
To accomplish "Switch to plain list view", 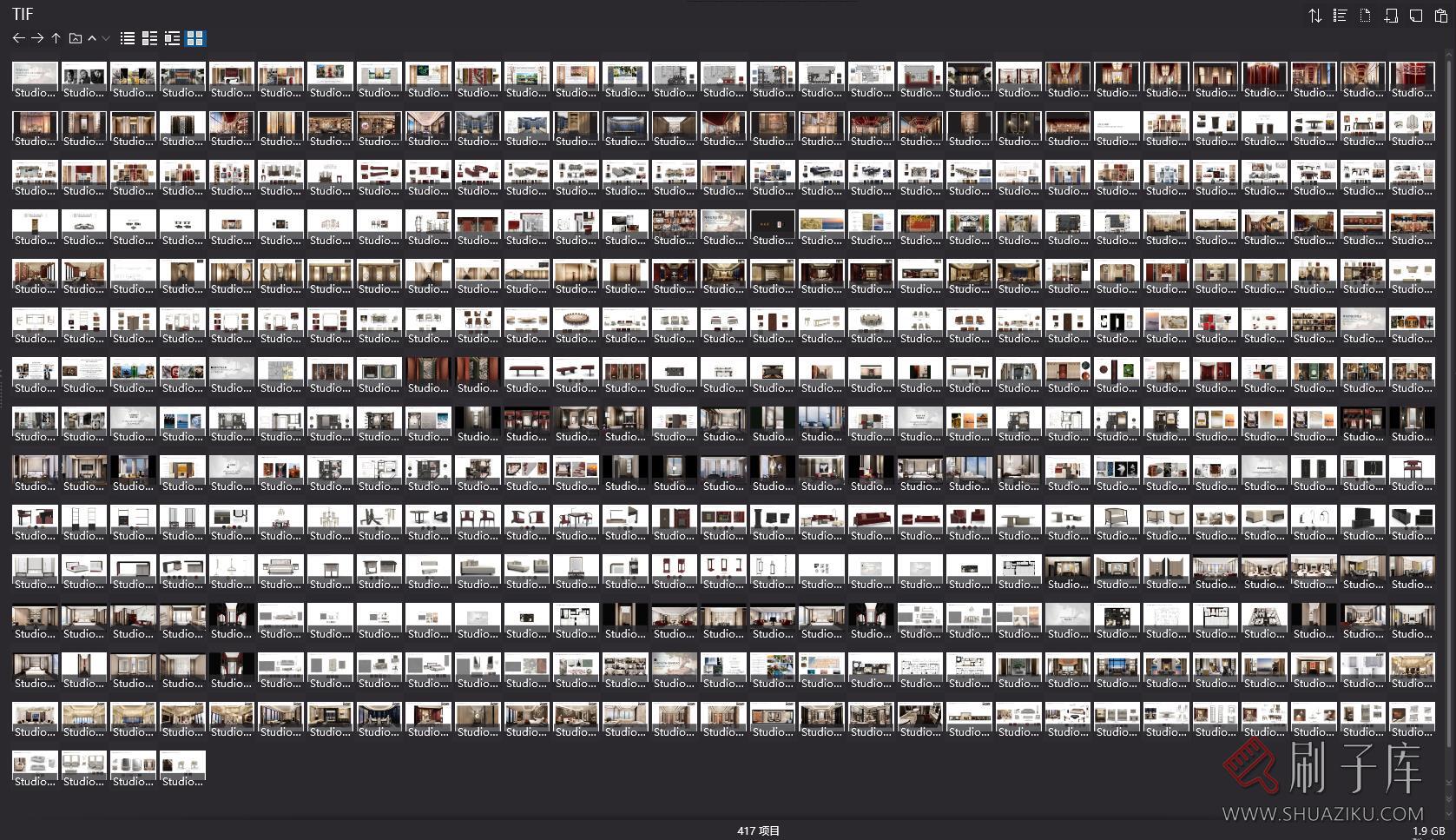I will click(128, 38).
